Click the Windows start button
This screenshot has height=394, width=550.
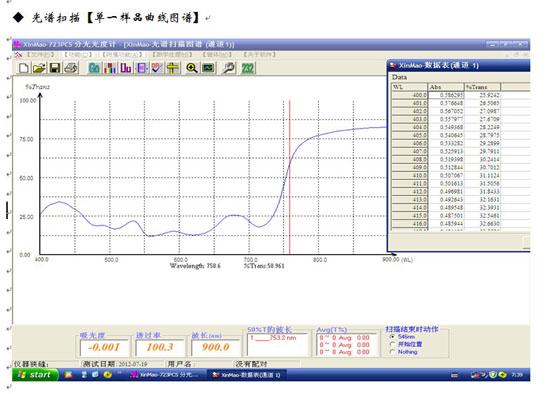35,375
